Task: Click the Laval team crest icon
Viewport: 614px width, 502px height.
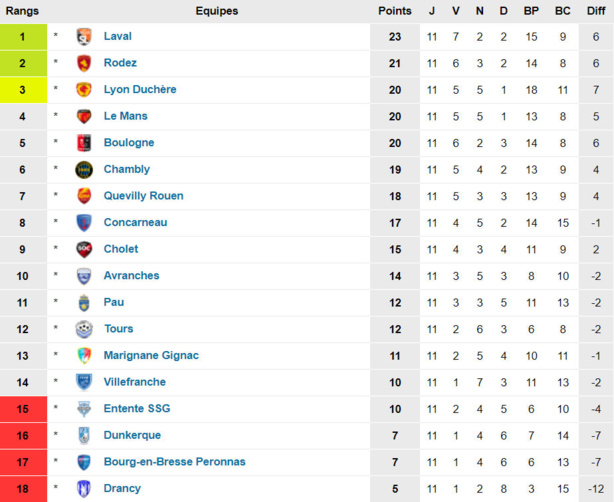Action: tap(84, 36)
